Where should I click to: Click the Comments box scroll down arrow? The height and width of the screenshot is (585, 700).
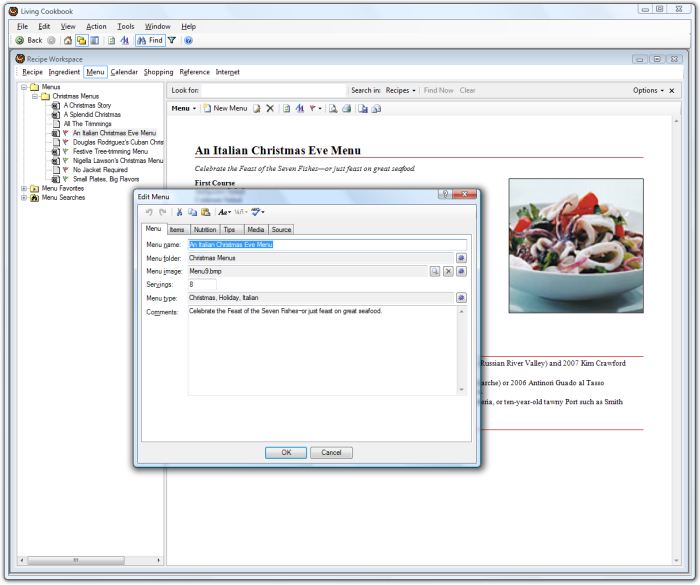(x=462, y=390)
